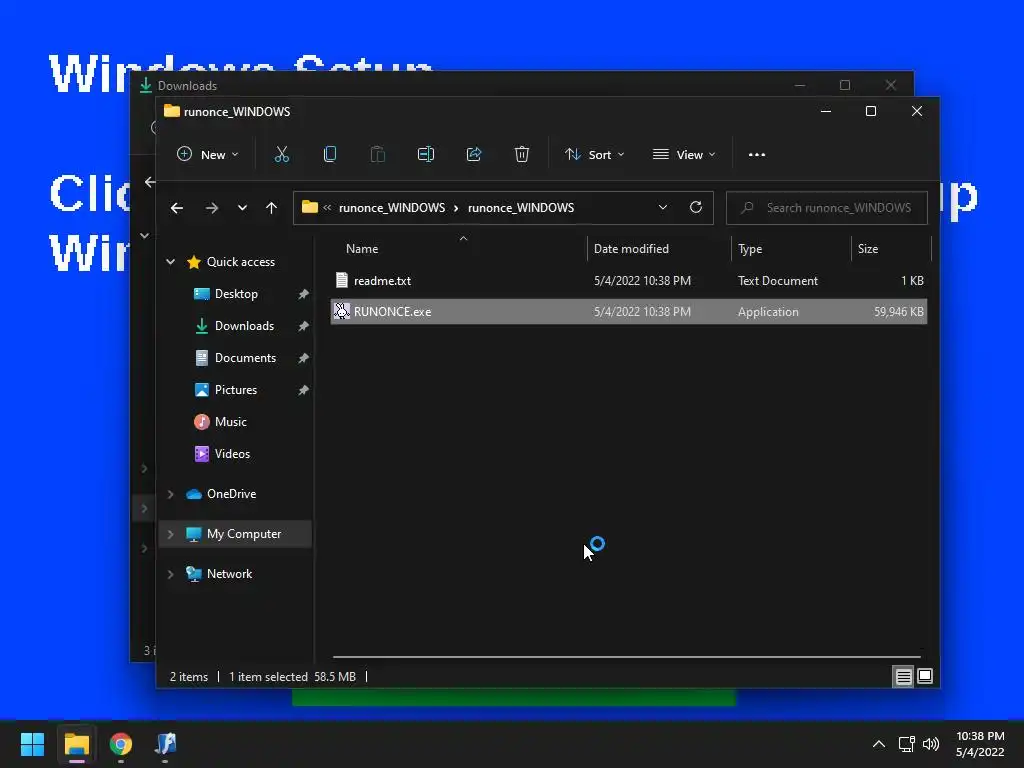This screenshot has width=1024, height=768.
Task: Select Network in the navigation pane
Action: tap(229, 574)
